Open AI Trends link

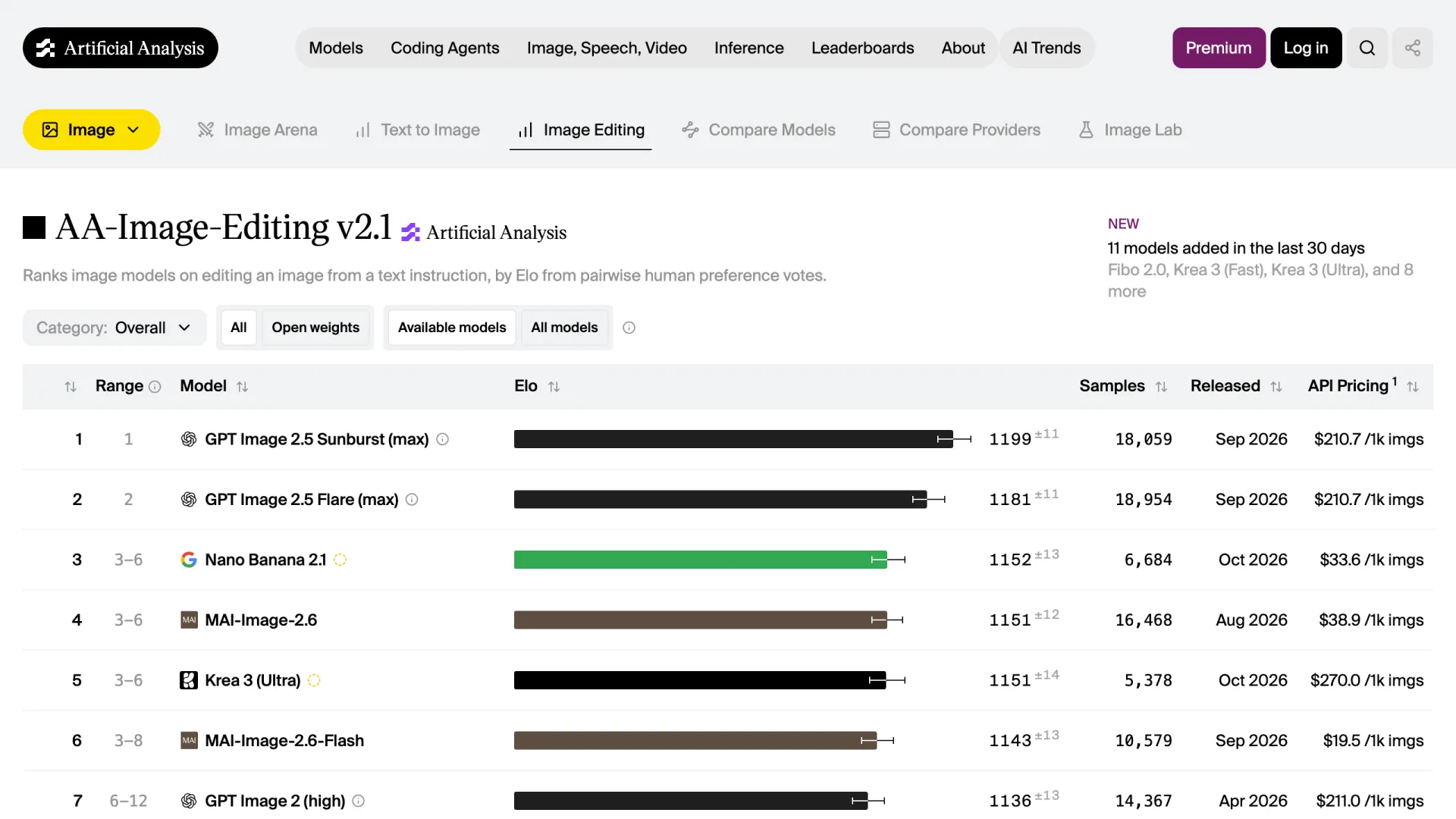[1046, 48]
